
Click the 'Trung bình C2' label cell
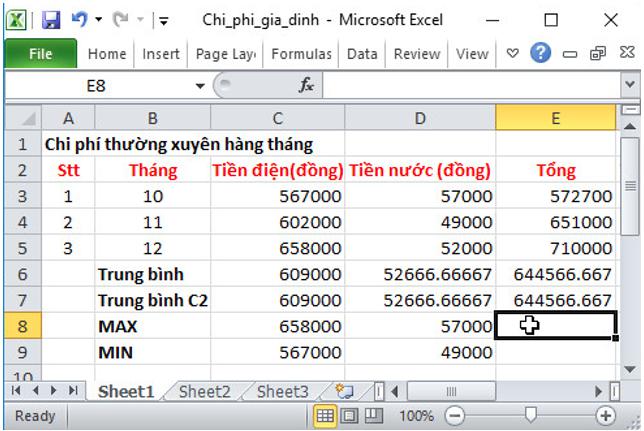click(152, 300)
